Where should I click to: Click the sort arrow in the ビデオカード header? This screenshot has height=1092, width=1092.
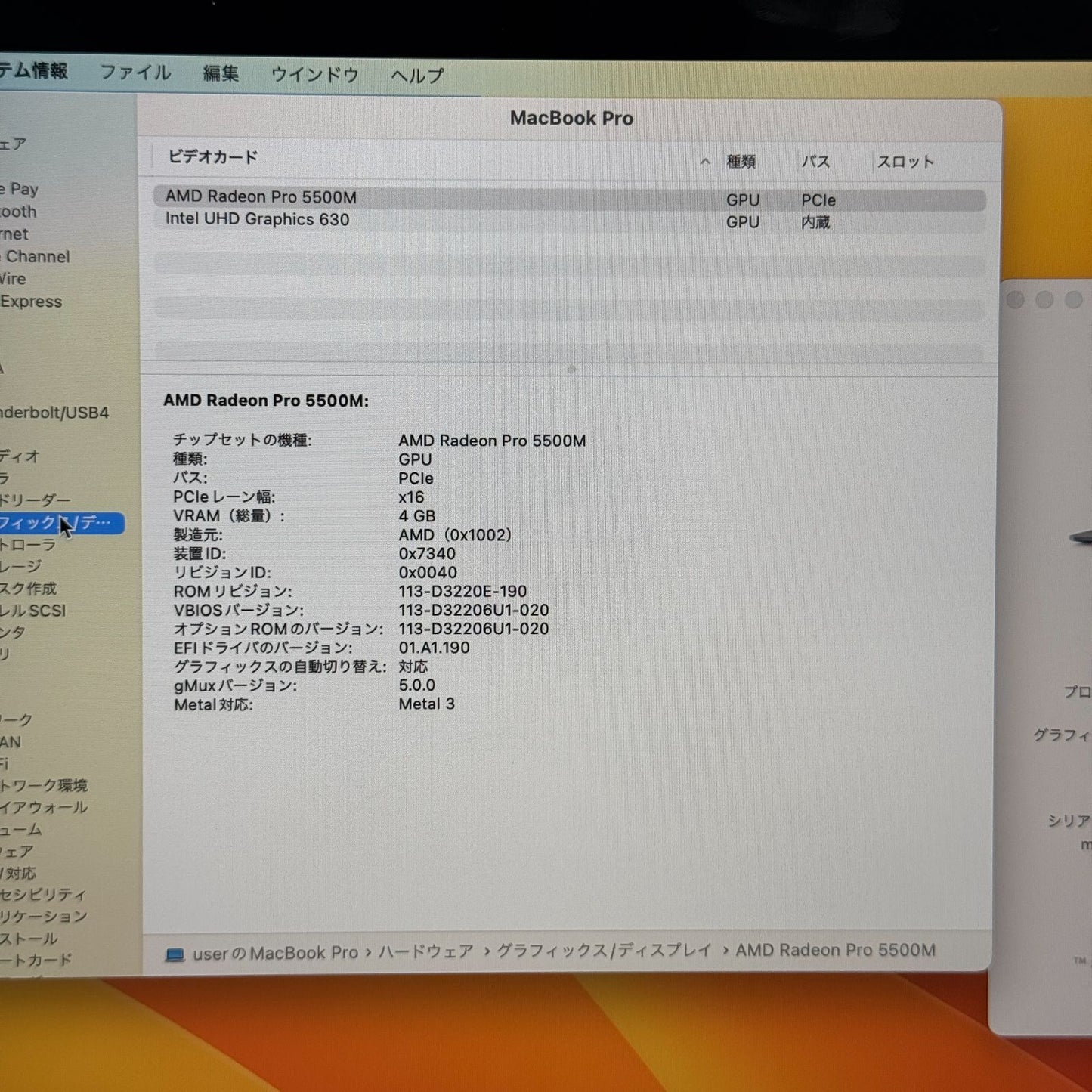pos(704,161)
